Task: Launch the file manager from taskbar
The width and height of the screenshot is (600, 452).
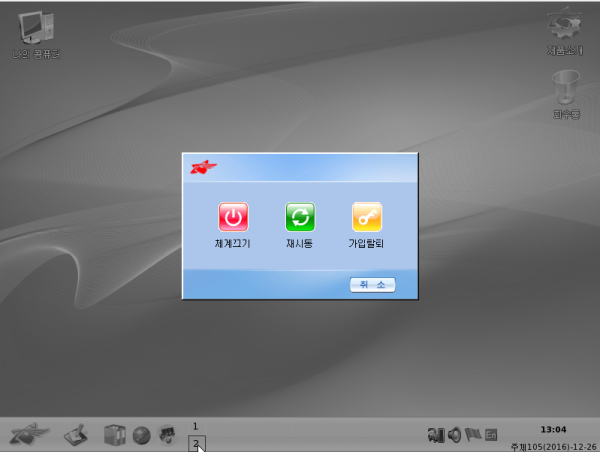Action: pyautogui.click(x=115, y=435)
